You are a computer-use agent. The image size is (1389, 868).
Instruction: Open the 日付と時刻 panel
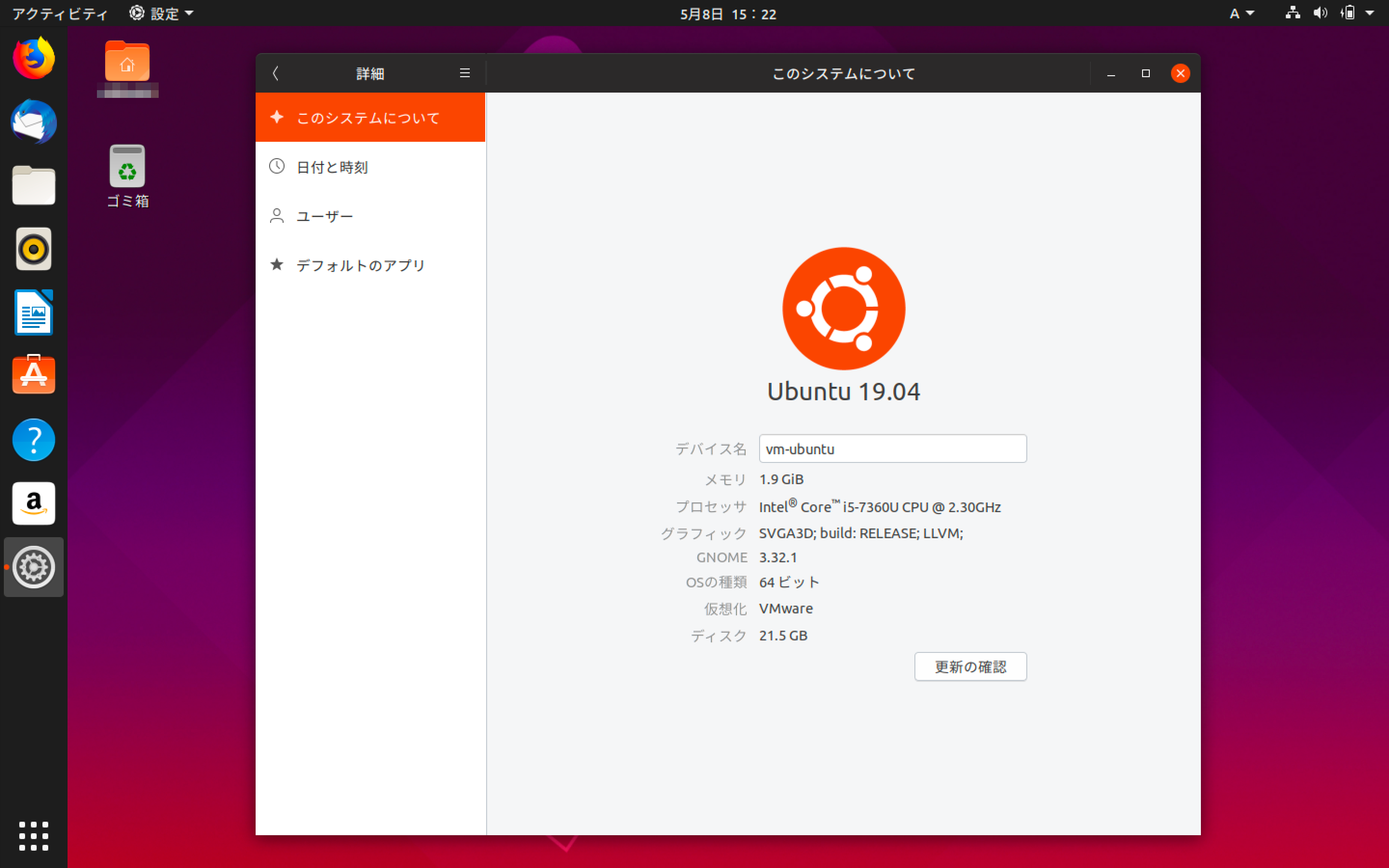click(370, 166)
